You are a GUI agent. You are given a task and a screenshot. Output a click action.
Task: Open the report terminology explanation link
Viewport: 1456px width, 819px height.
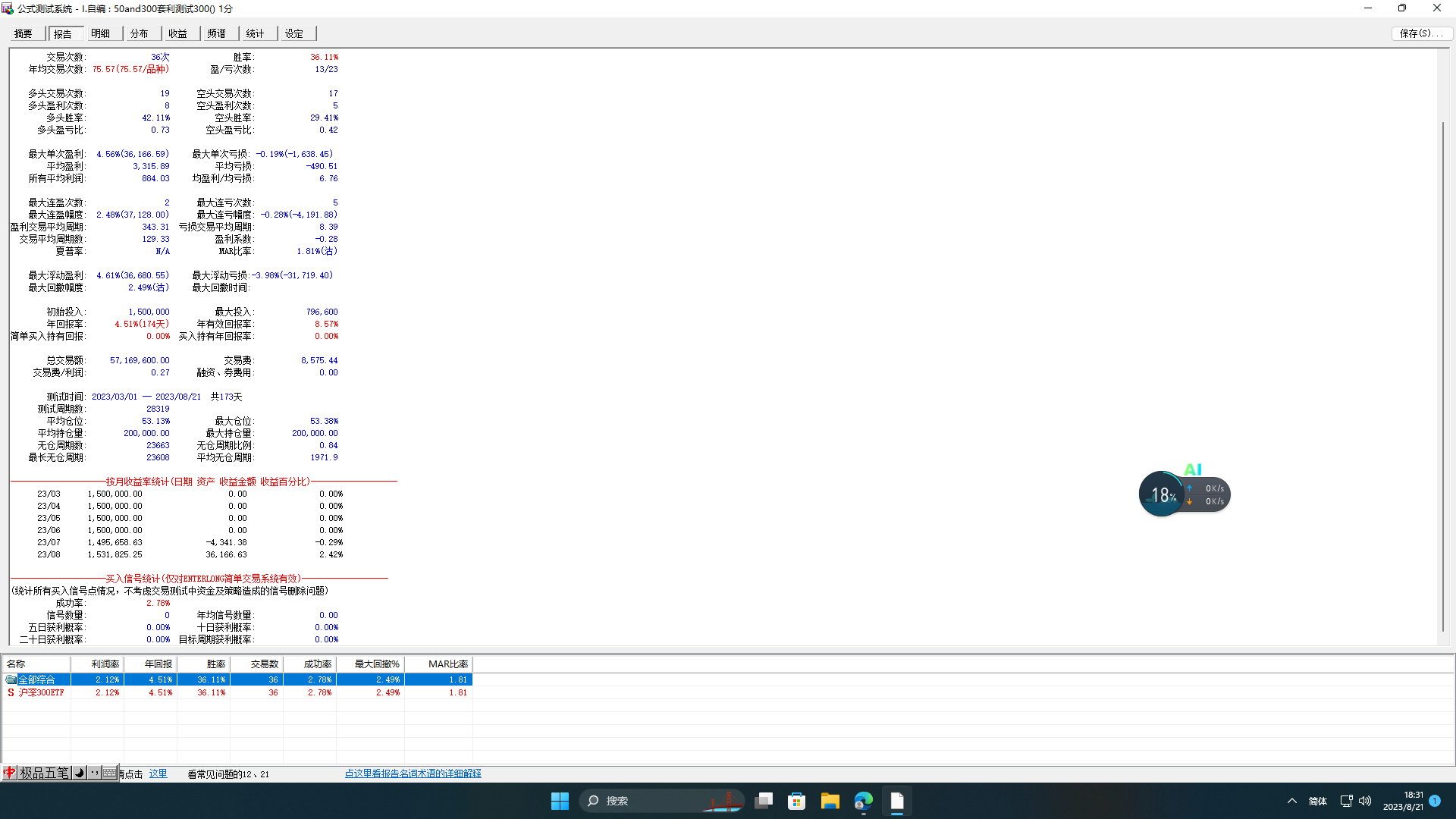[x=413, y=773]
